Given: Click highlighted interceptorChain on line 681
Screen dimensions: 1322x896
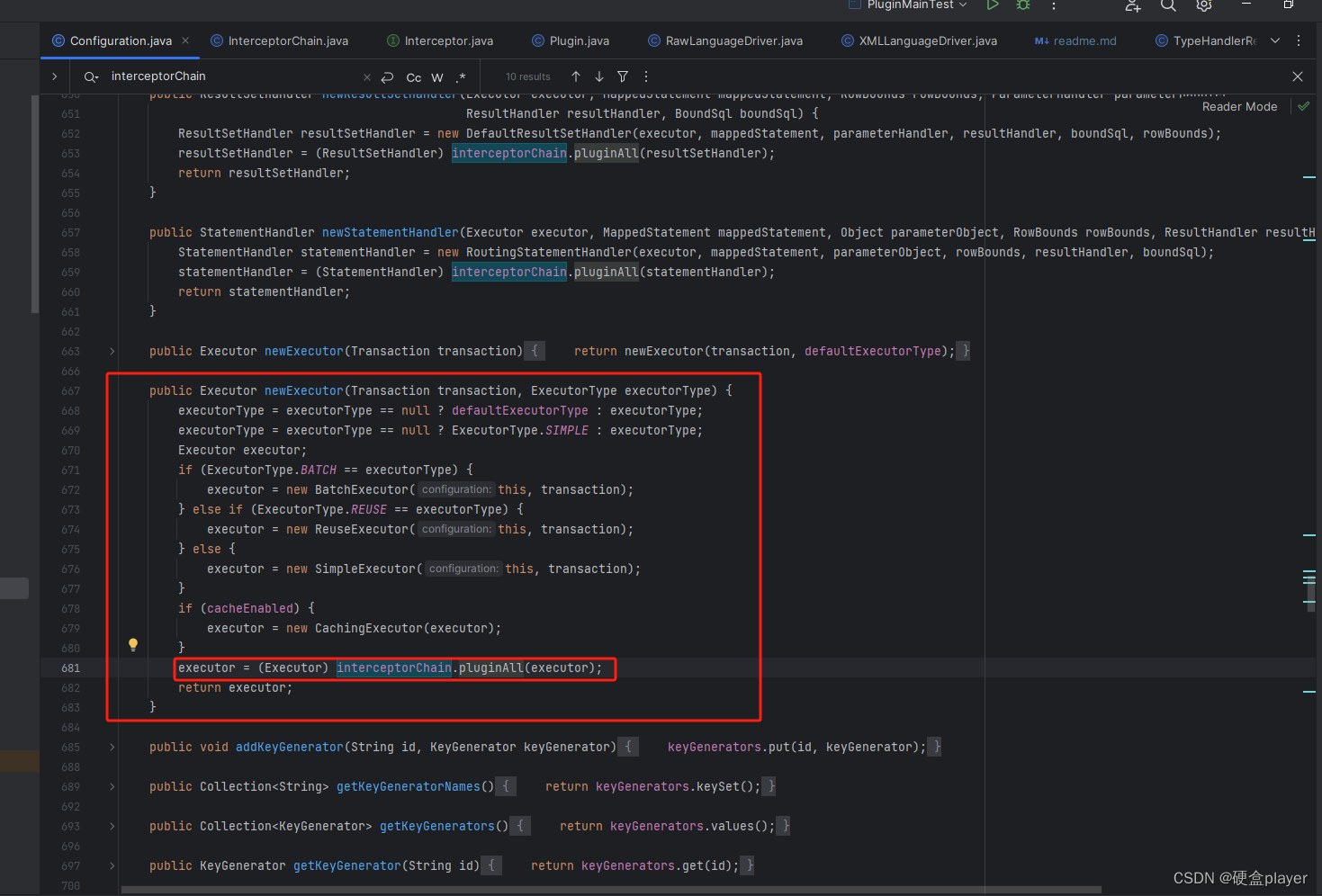Looking at the screenshot, I should pos(394,668).
